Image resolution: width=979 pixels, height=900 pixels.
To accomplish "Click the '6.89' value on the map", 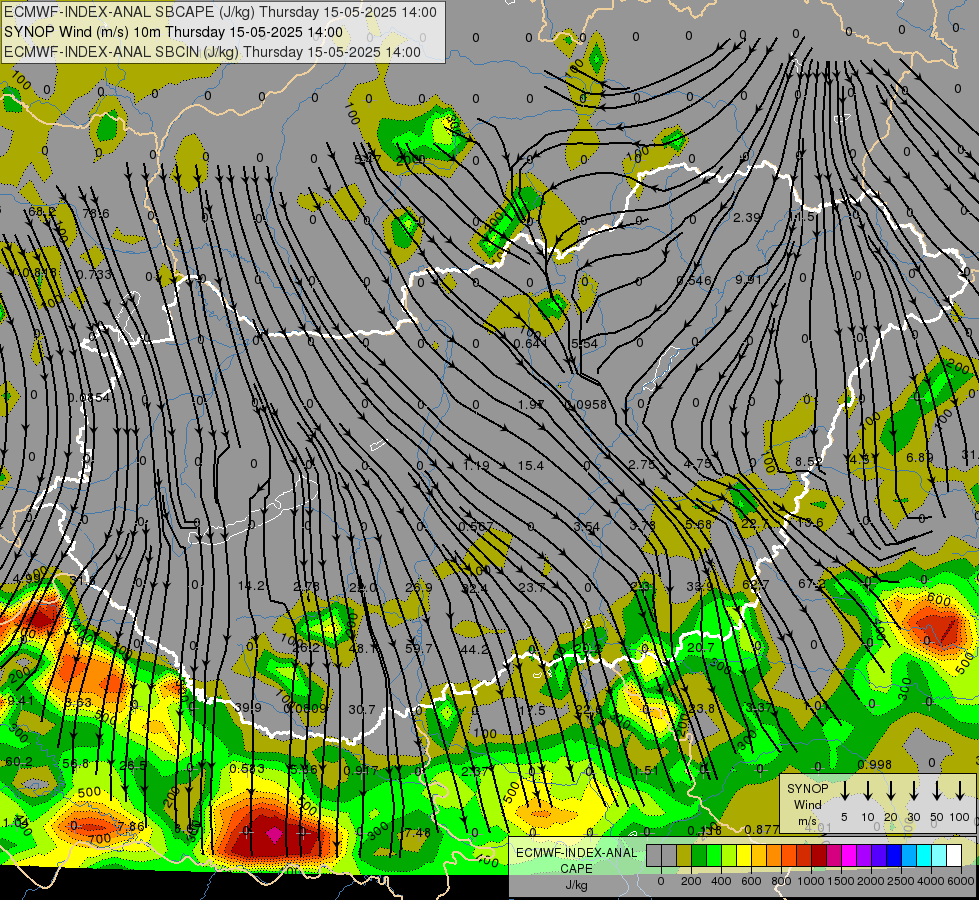I will pos(920,458).
